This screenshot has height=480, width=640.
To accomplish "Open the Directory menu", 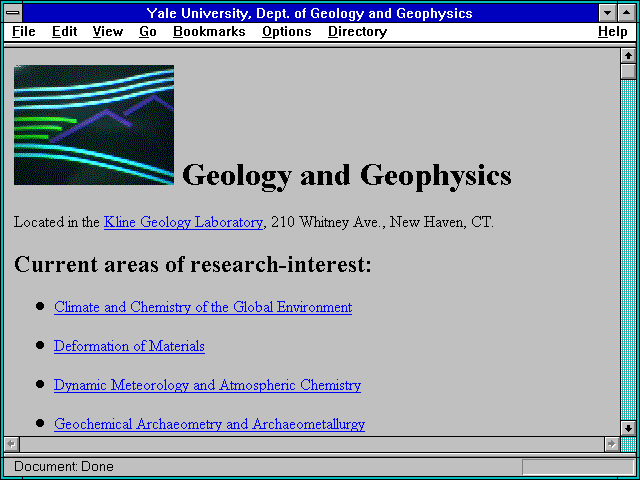I will pos(358,31).
